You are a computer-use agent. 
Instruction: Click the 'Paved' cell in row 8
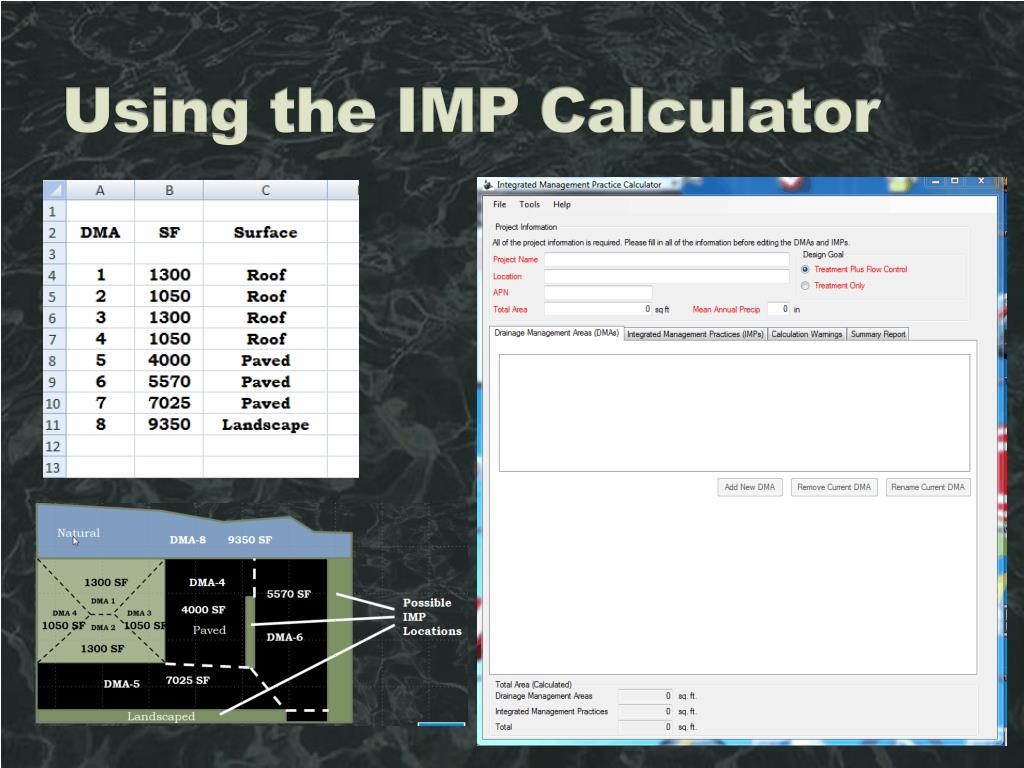coord(265,360)
